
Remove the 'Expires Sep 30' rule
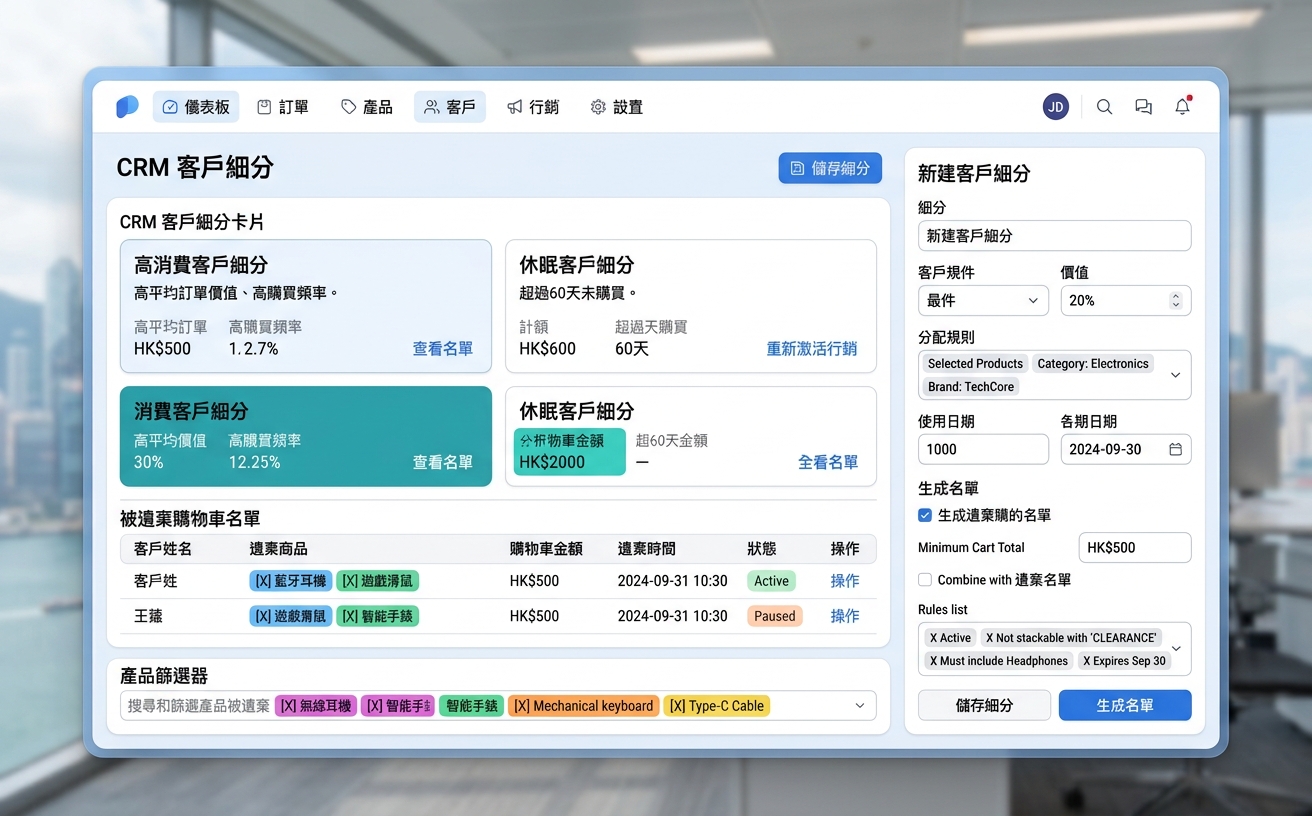pyautogui.click(x=1087, y=661)
